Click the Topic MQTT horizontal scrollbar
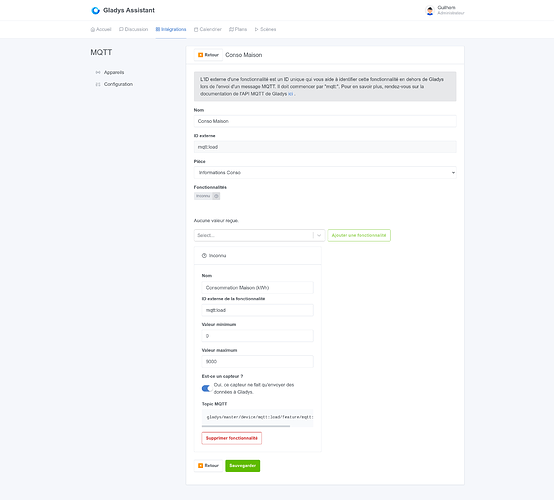 pyautogui.click(x=246, y=426)
